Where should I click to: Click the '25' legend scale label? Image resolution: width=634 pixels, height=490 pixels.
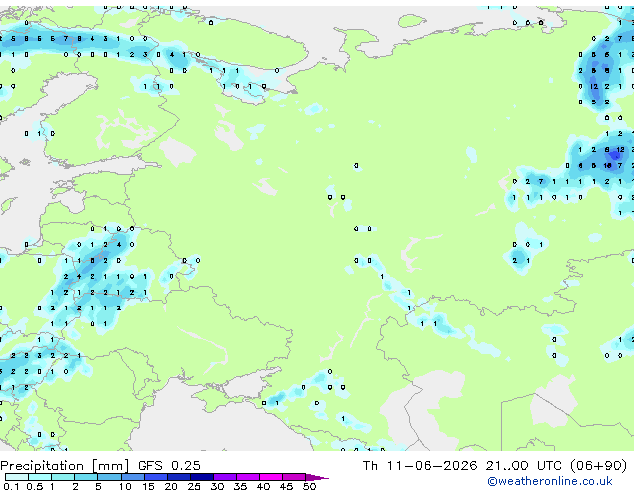click(194, 486)
